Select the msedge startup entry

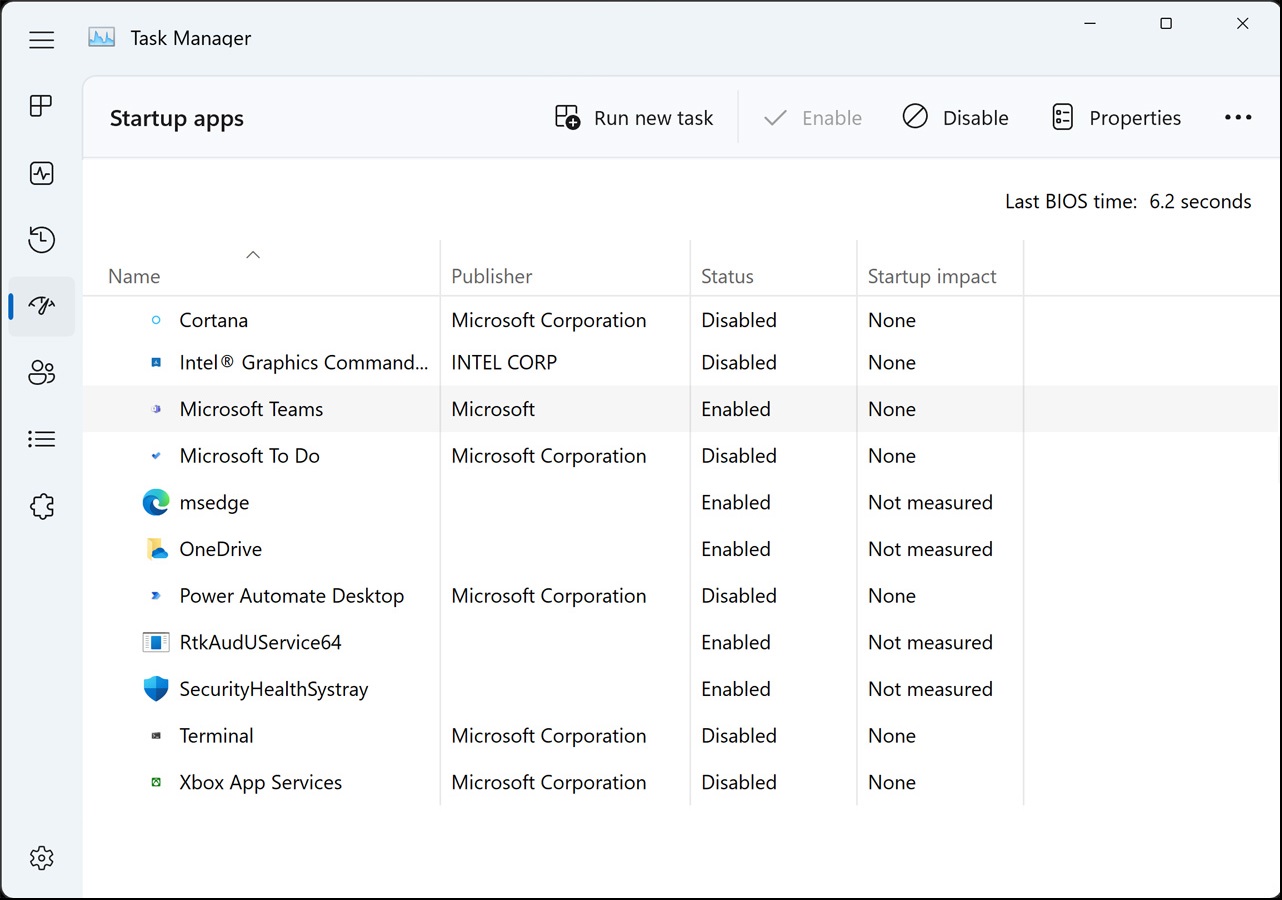214,503
